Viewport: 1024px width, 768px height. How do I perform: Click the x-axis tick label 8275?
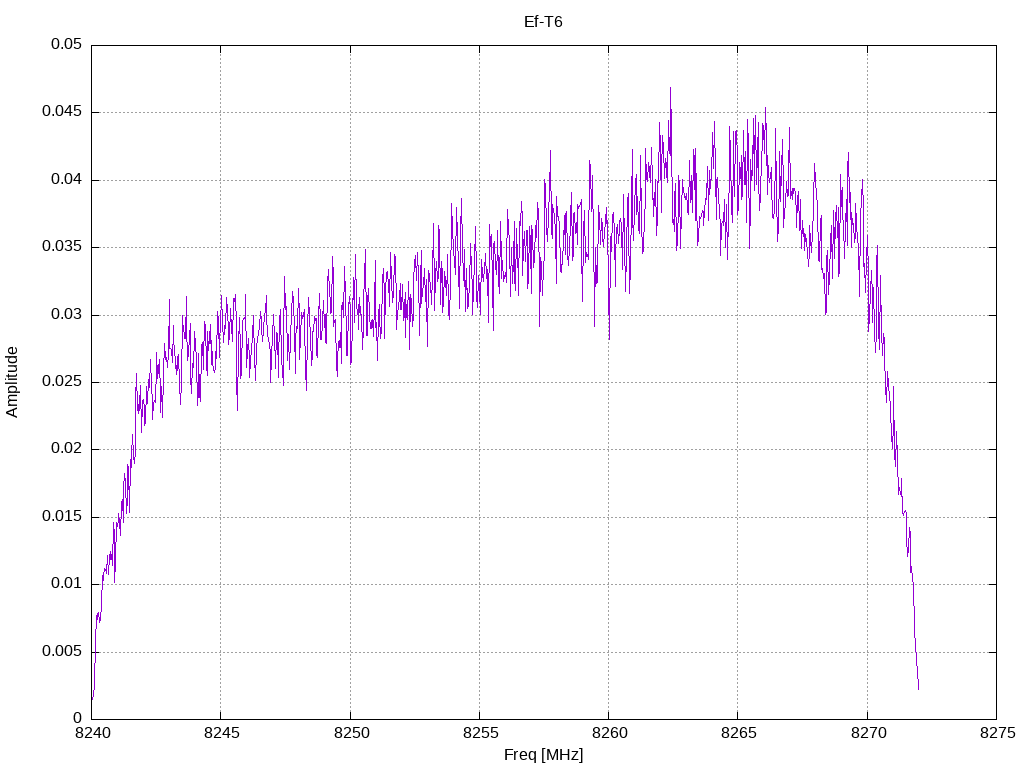tap(997, 733)
